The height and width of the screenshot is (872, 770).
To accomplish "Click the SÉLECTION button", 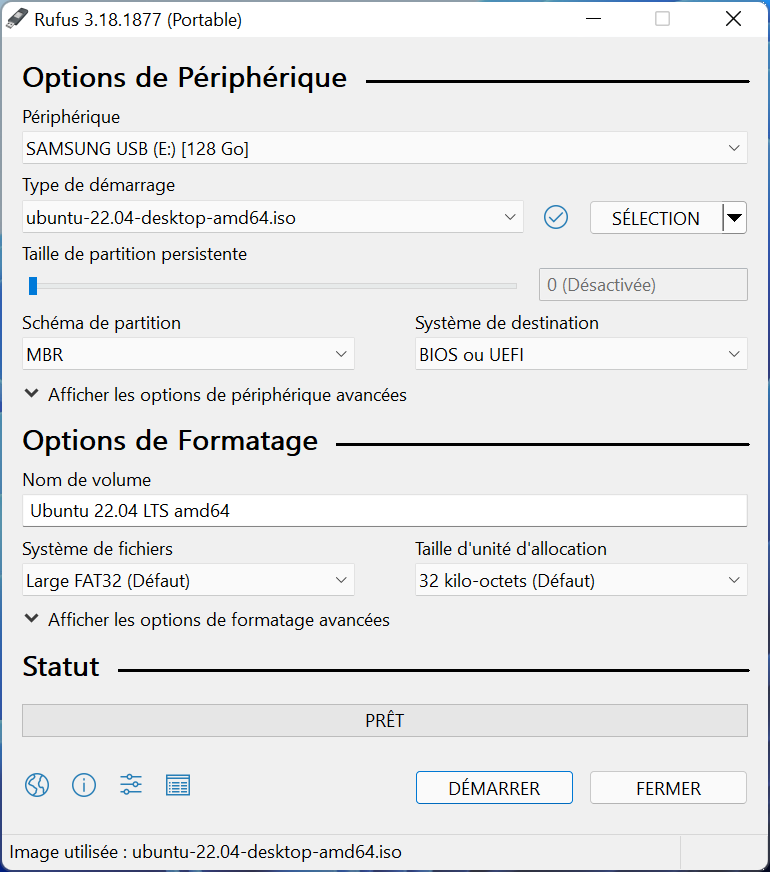I will pos(656,218).
